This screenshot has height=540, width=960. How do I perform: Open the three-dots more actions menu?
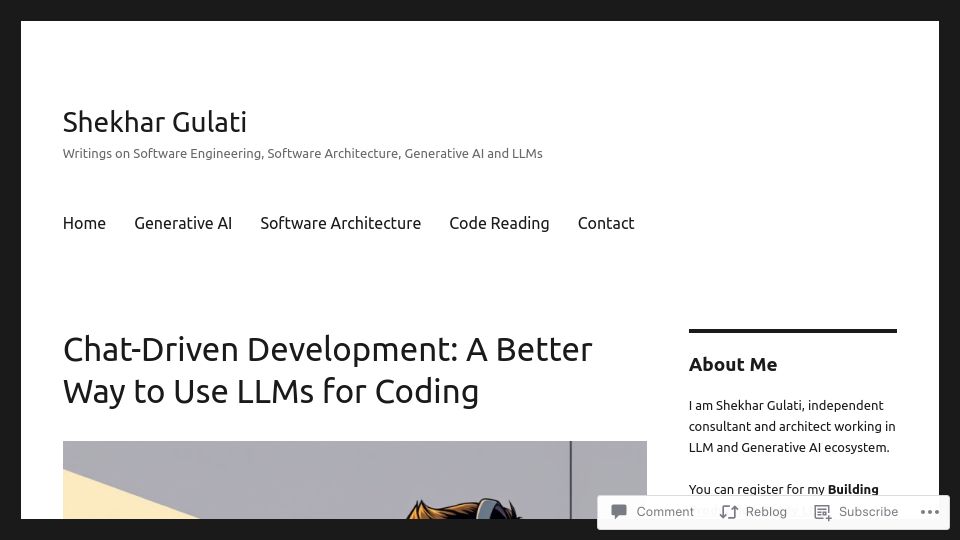coord(929,512)
